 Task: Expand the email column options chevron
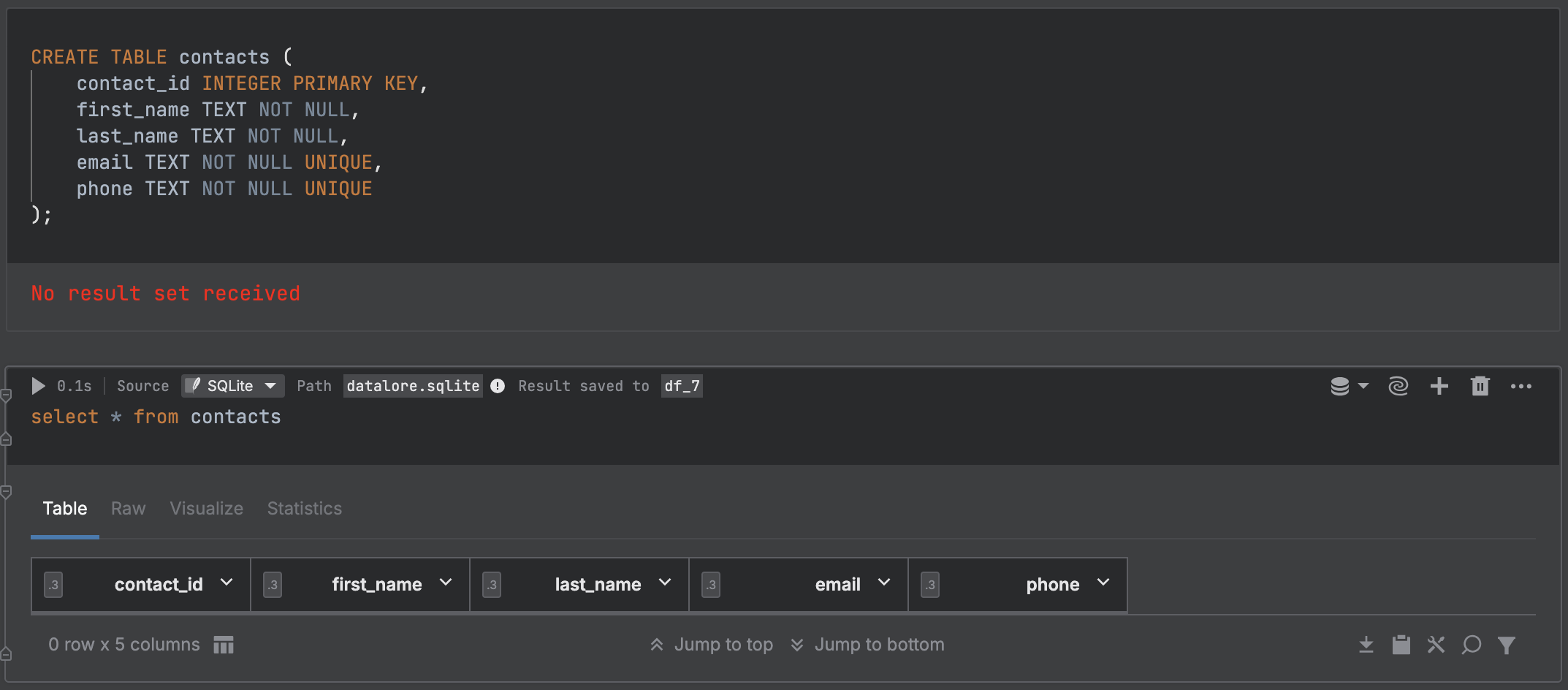(885, 583)
